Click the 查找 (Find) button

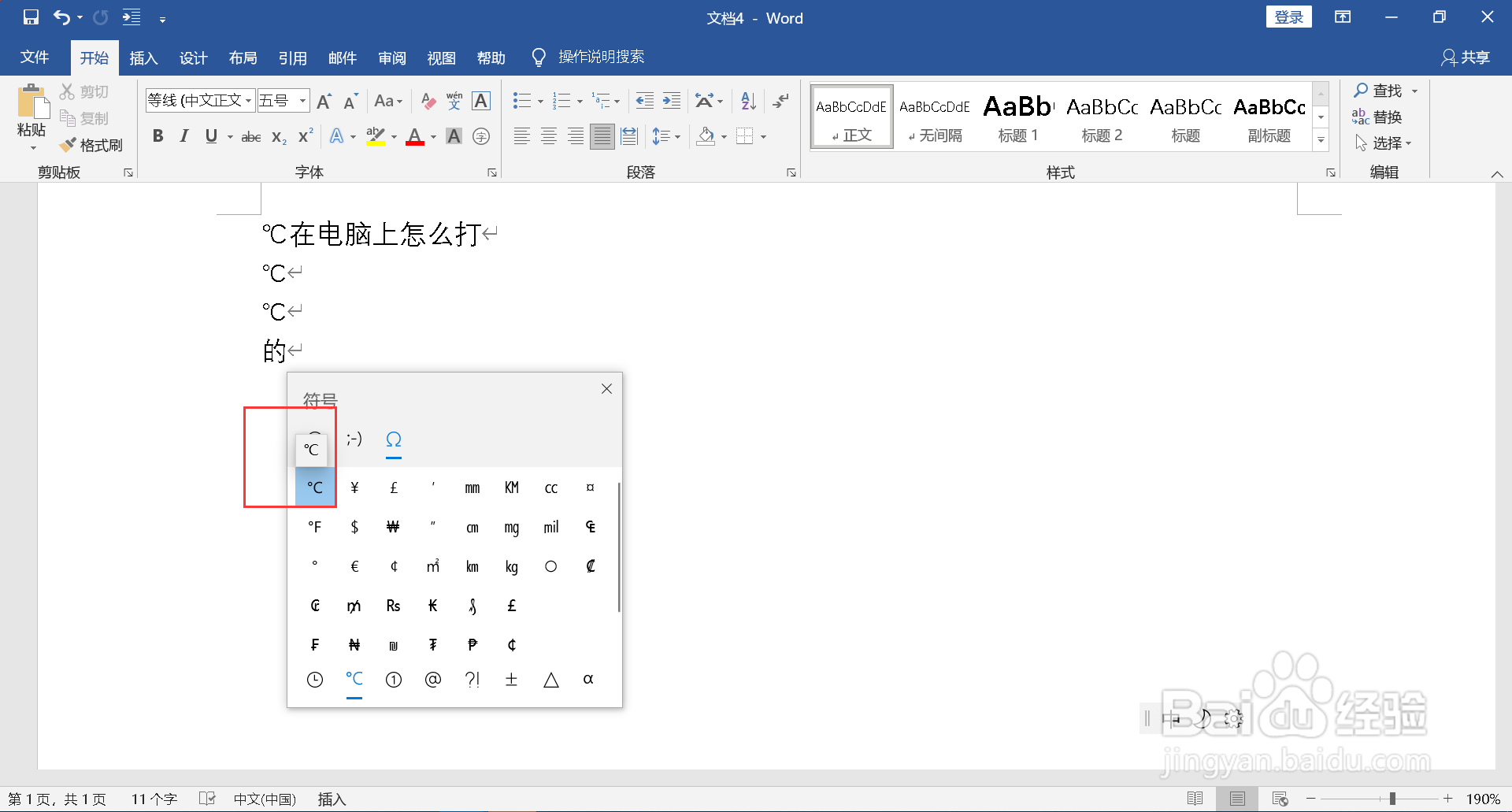1379,91
